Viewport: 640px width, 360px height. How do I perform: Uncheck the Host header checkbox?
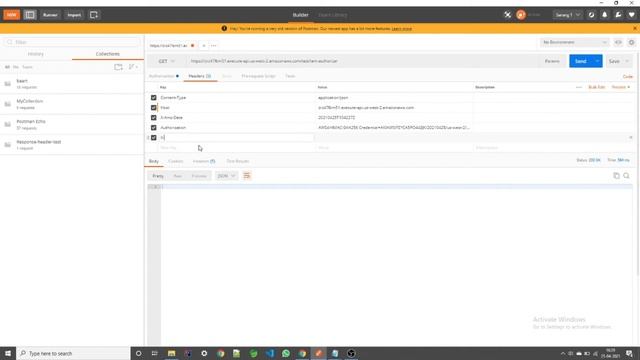pyautogui.click(x=153, y=108)
